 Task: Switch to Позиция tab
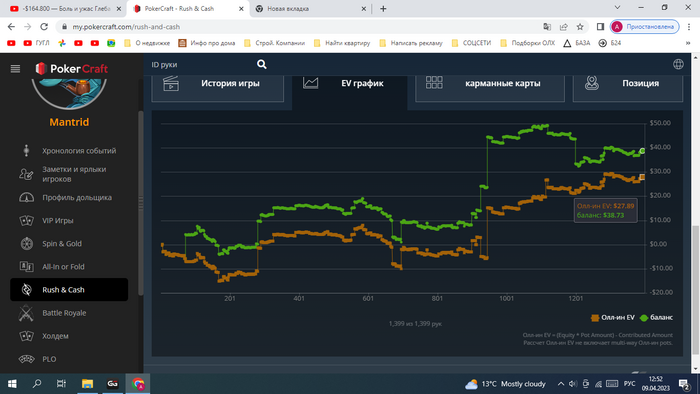(x=628, y=88)
